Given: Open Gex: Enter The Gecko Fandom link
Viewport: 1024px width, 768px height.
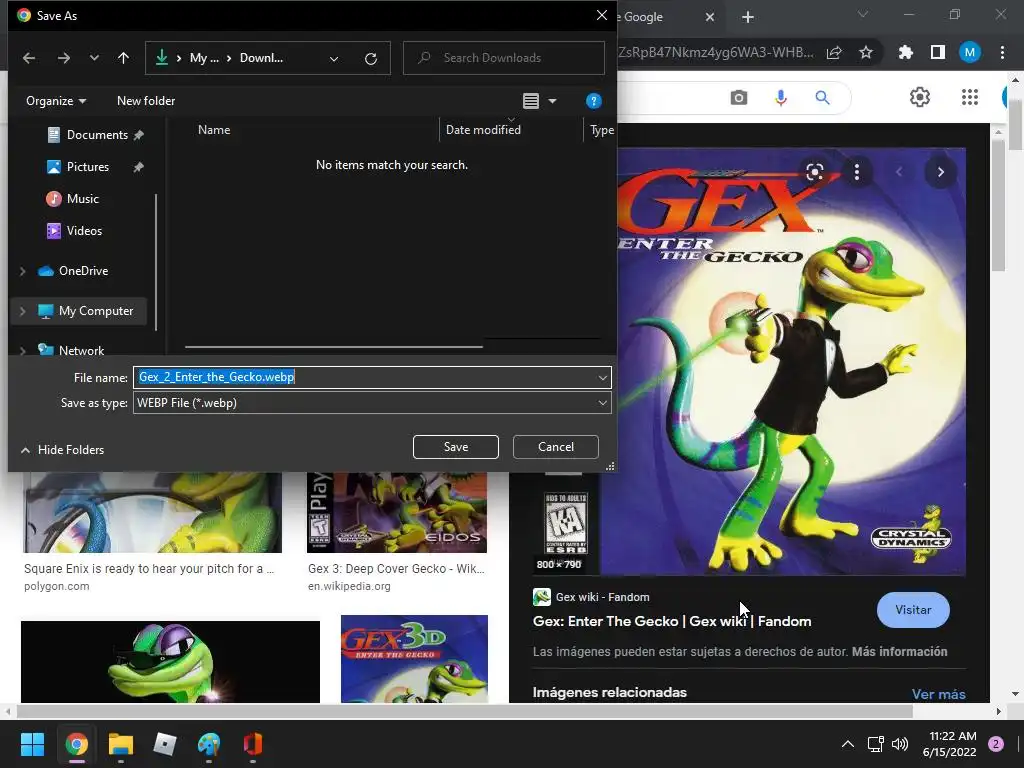Looking at the screenshot, I should 672,621.
